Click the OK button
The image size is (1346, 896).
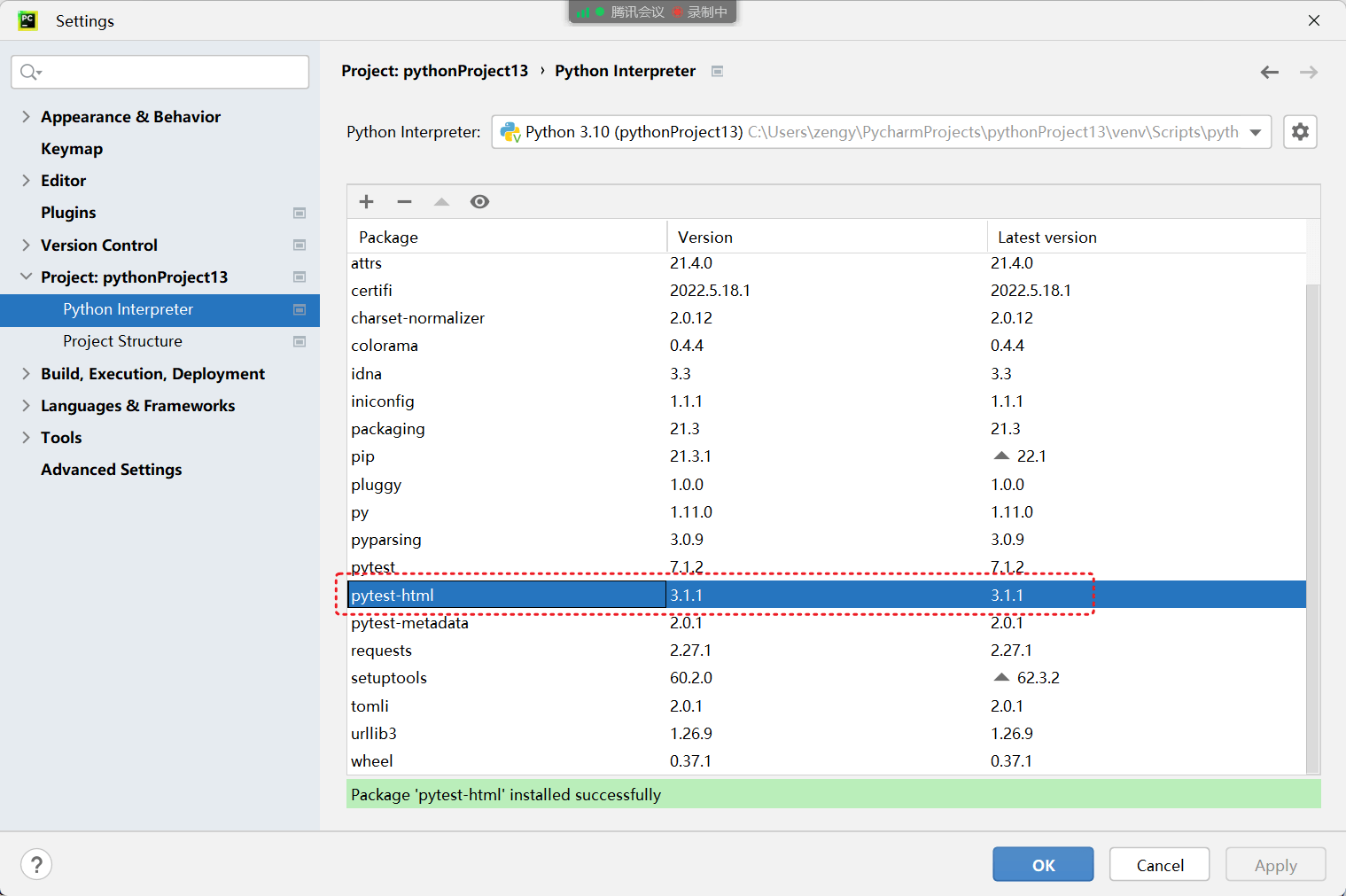1043,864
